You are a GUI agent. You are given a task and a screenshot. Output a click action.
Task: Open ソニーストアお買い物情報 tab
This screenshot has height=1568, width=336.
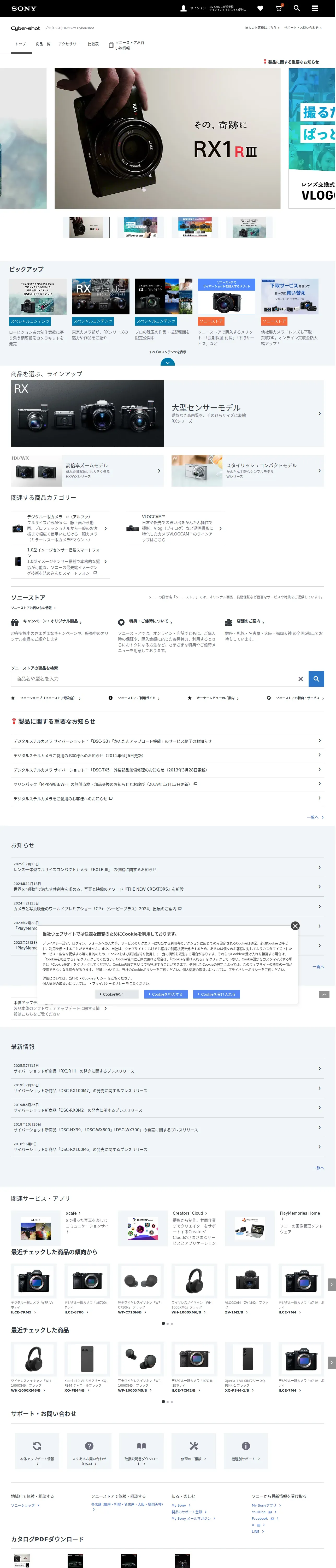coord(126,45)
